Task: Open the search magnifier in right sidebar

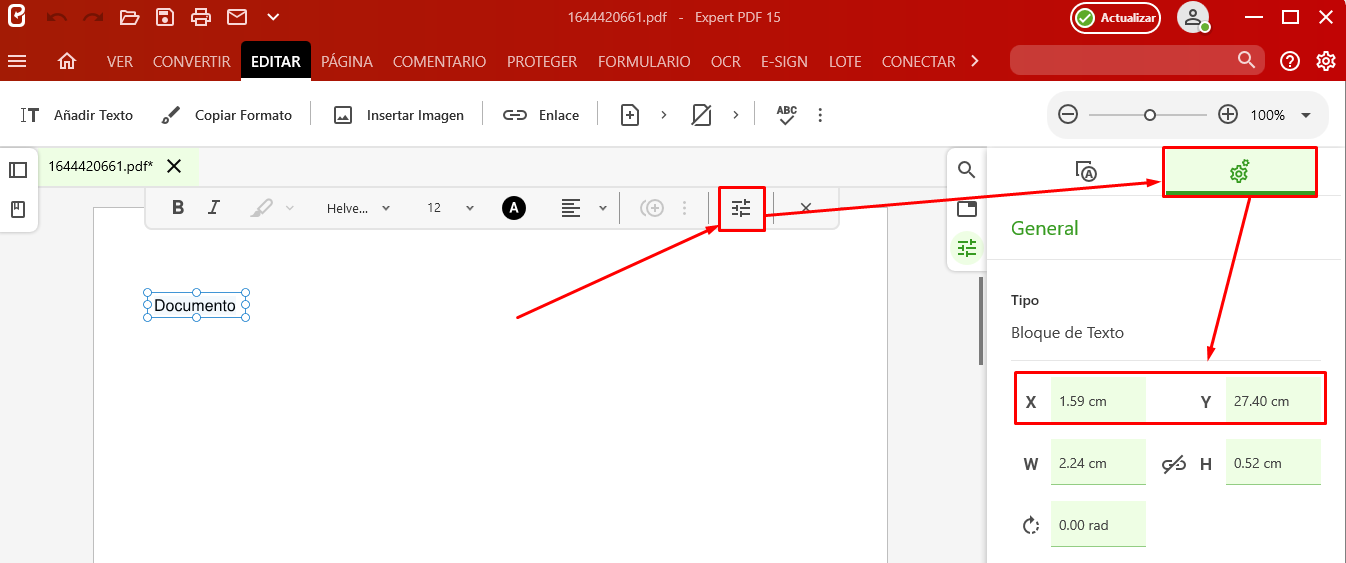Action: tap(966, 170)
